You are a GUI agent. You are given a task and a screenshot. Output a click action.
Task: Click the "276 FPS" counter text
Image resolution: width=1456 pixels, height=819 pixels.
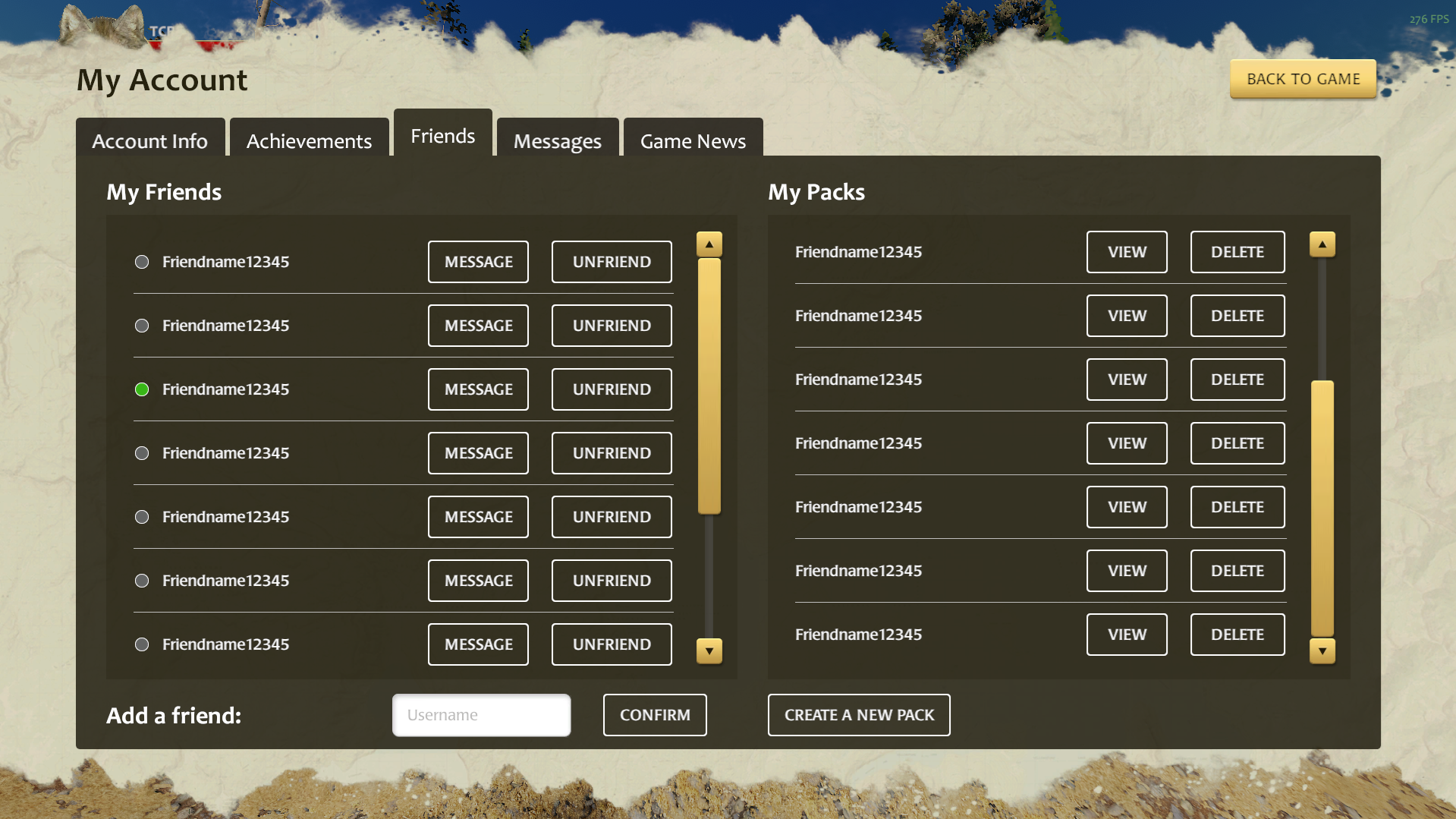(x=1429, y=19)
